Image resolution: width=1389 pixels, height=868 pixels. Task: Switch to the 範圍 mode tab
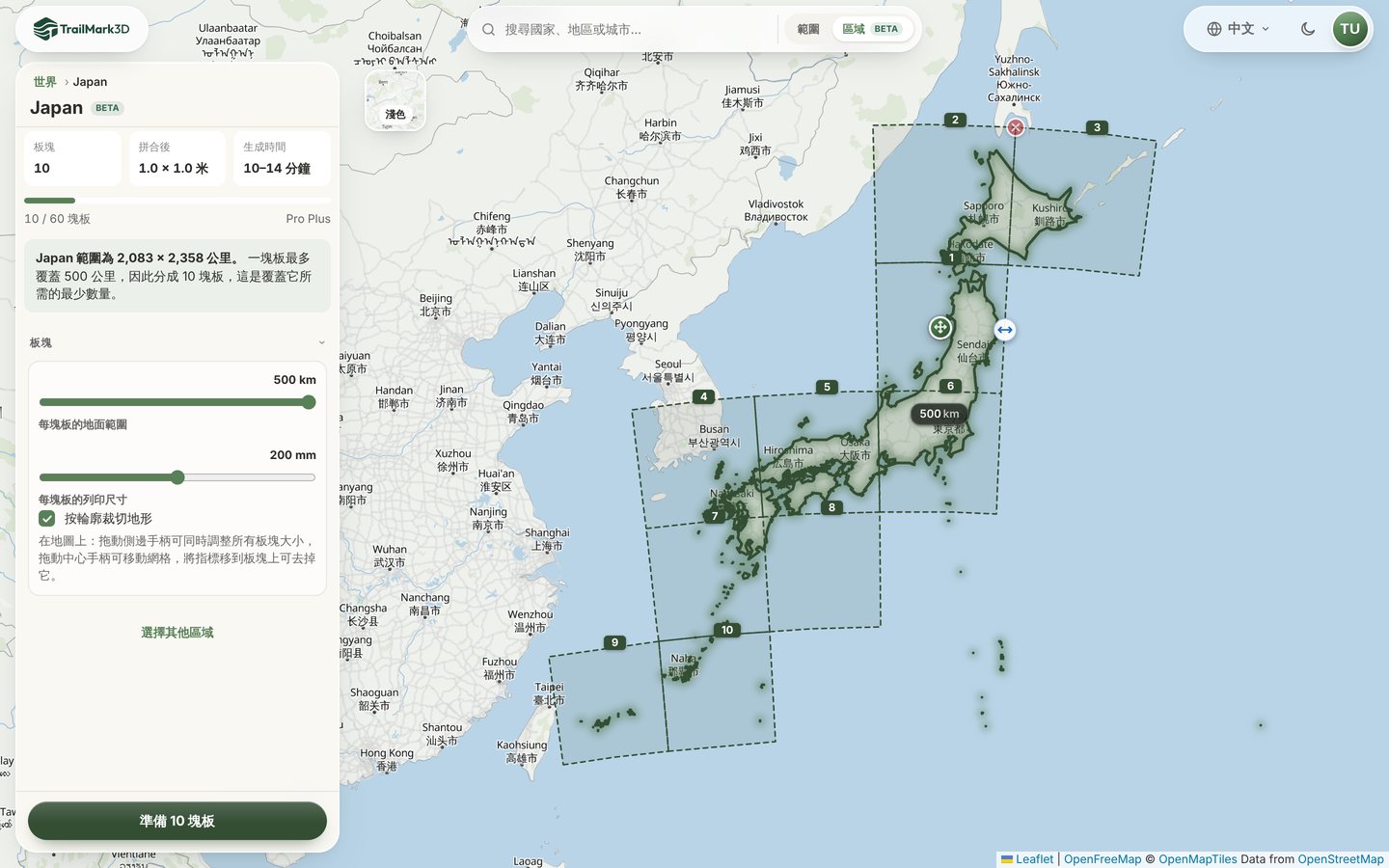tap(808, 29)
